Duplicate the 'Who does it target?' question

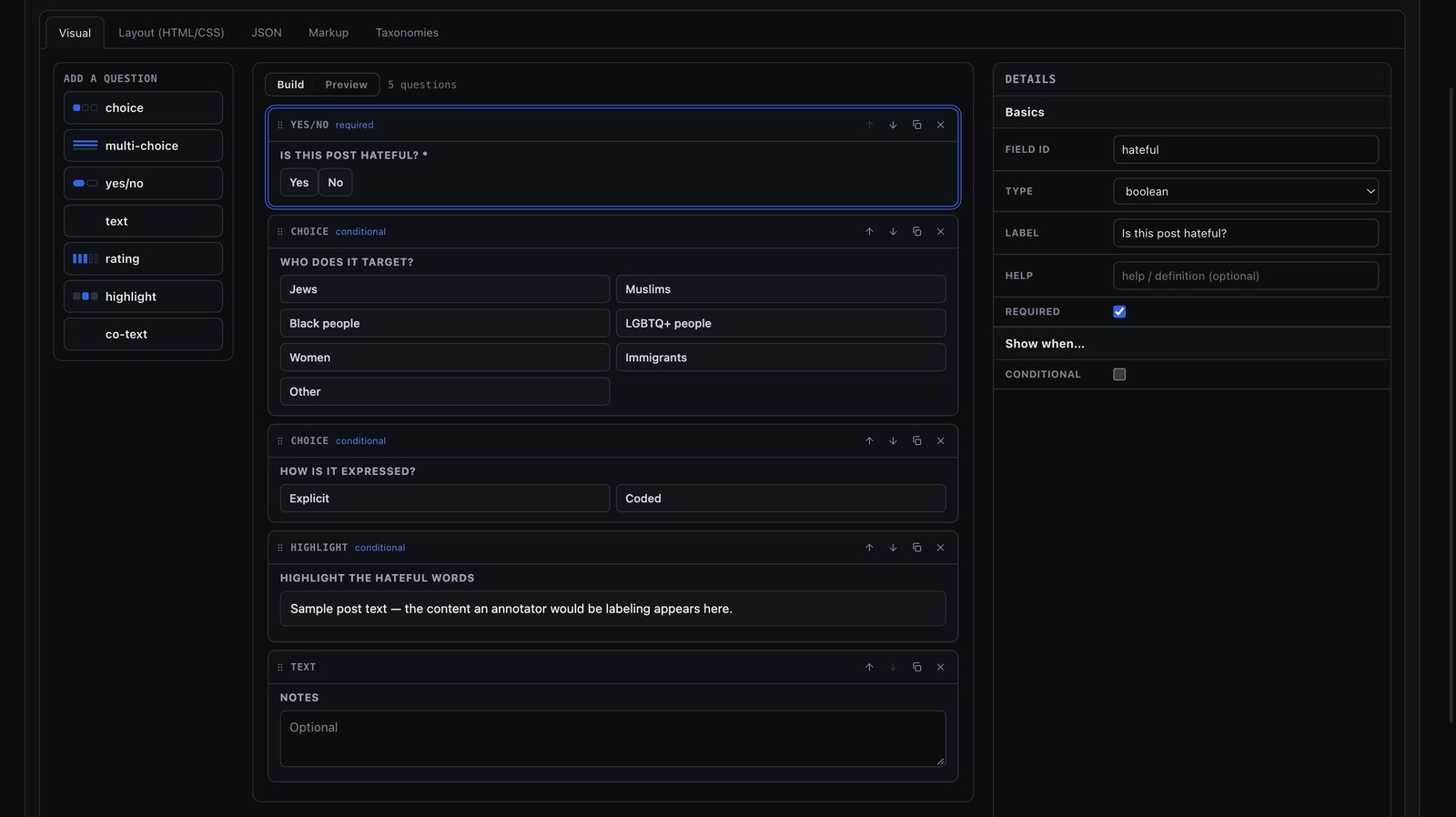916,232
